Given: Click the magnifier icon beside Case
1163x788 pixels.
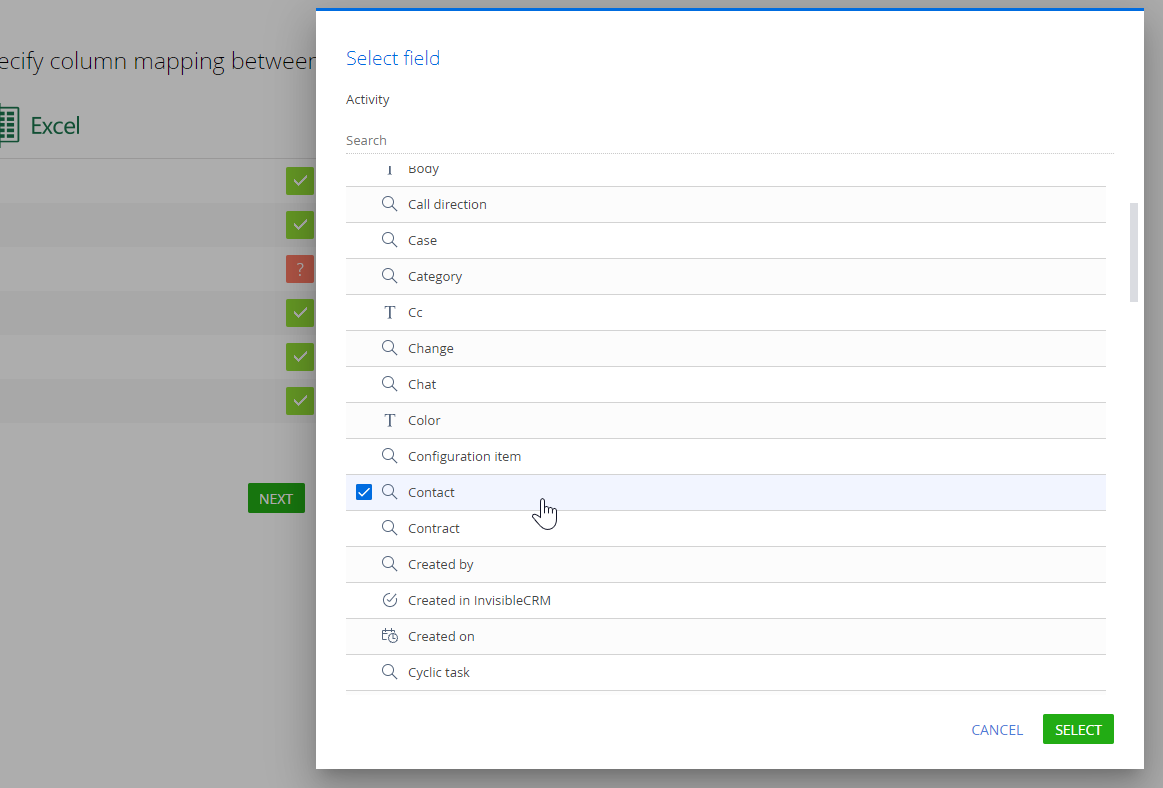Looking at the screenshot, I should click(389, 240).
